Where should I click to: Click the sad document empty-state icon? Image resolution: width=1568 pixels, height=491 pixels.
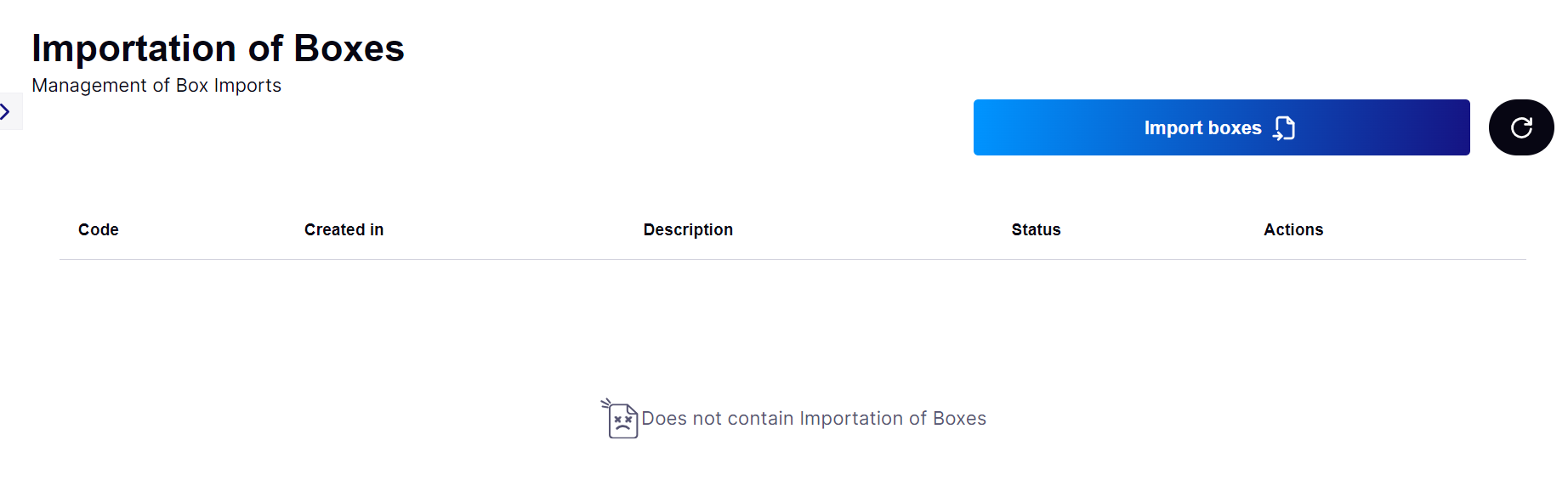[x=620, y=419]
